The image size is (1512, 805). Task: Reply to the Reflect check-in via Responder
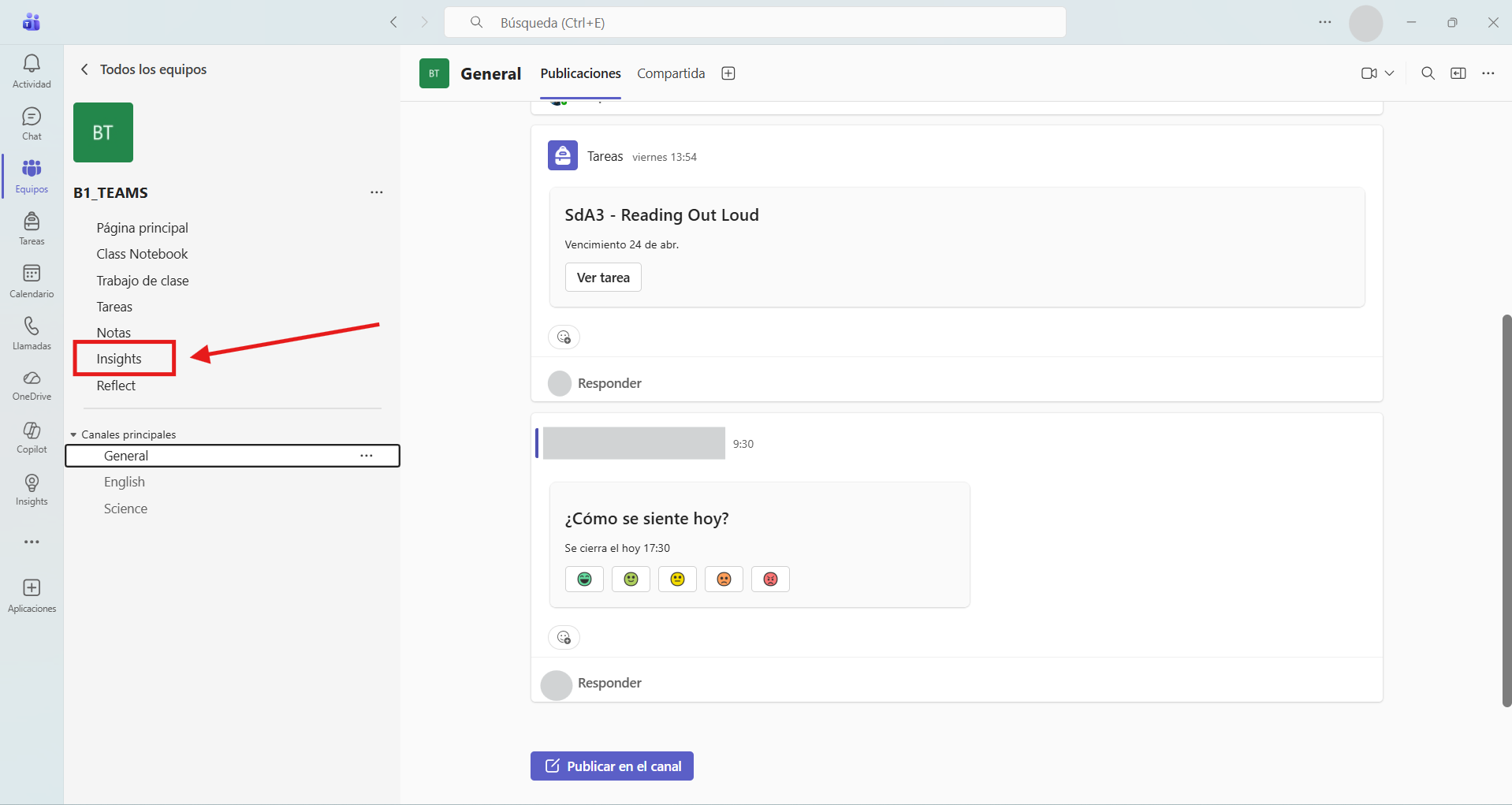[x=609, y=683]
